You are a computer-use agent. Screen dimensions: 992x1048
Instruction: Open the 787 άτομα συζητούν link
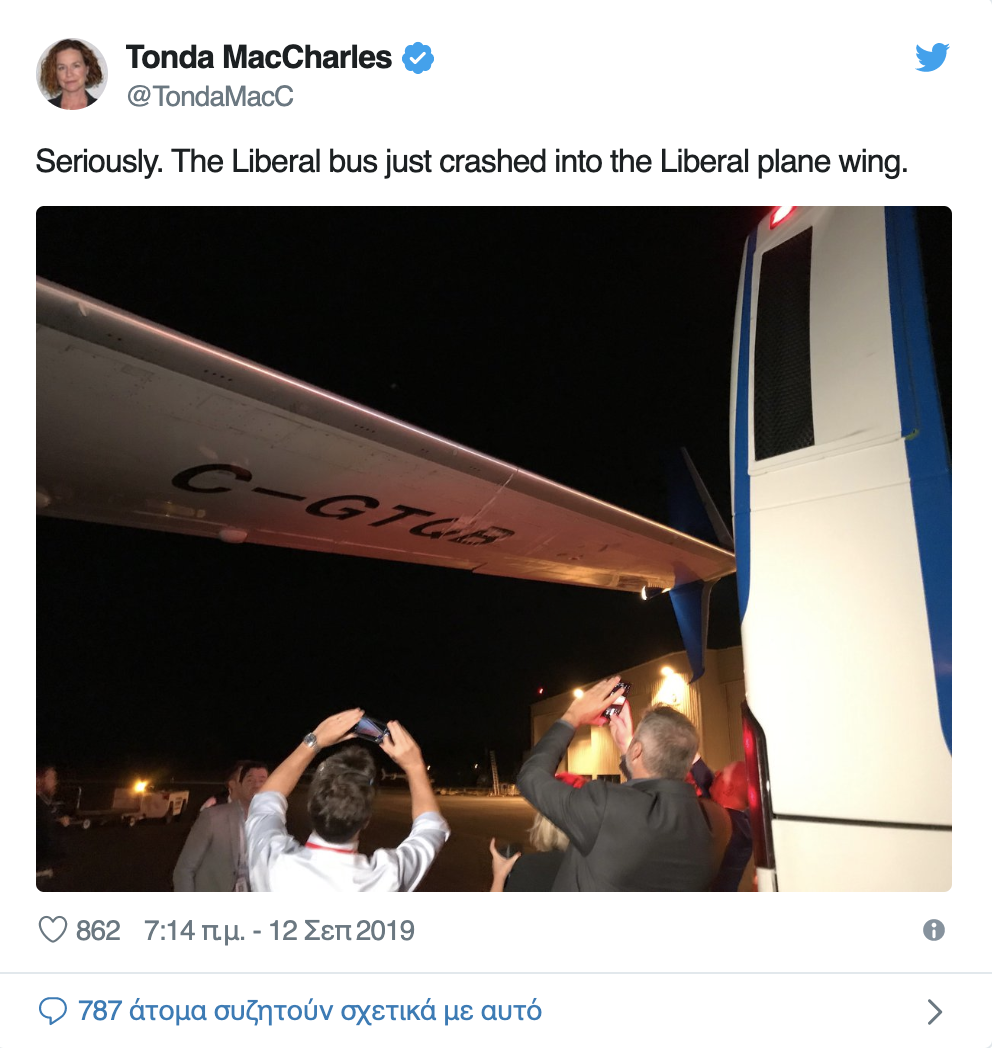pos(310,1011)
